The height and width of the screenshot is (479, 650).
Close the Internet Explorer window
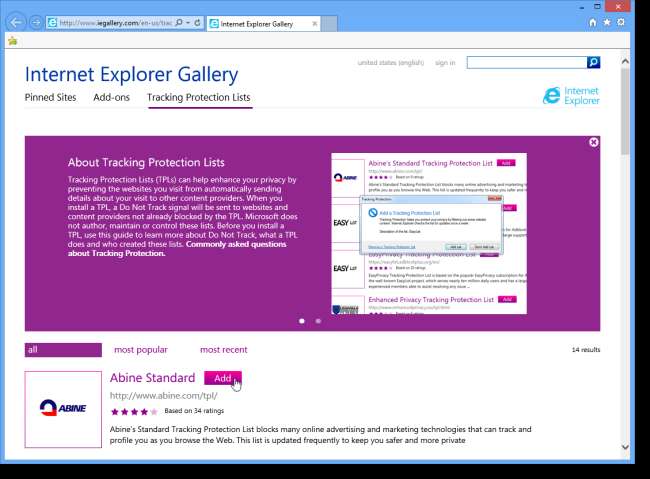click(618, 7)
